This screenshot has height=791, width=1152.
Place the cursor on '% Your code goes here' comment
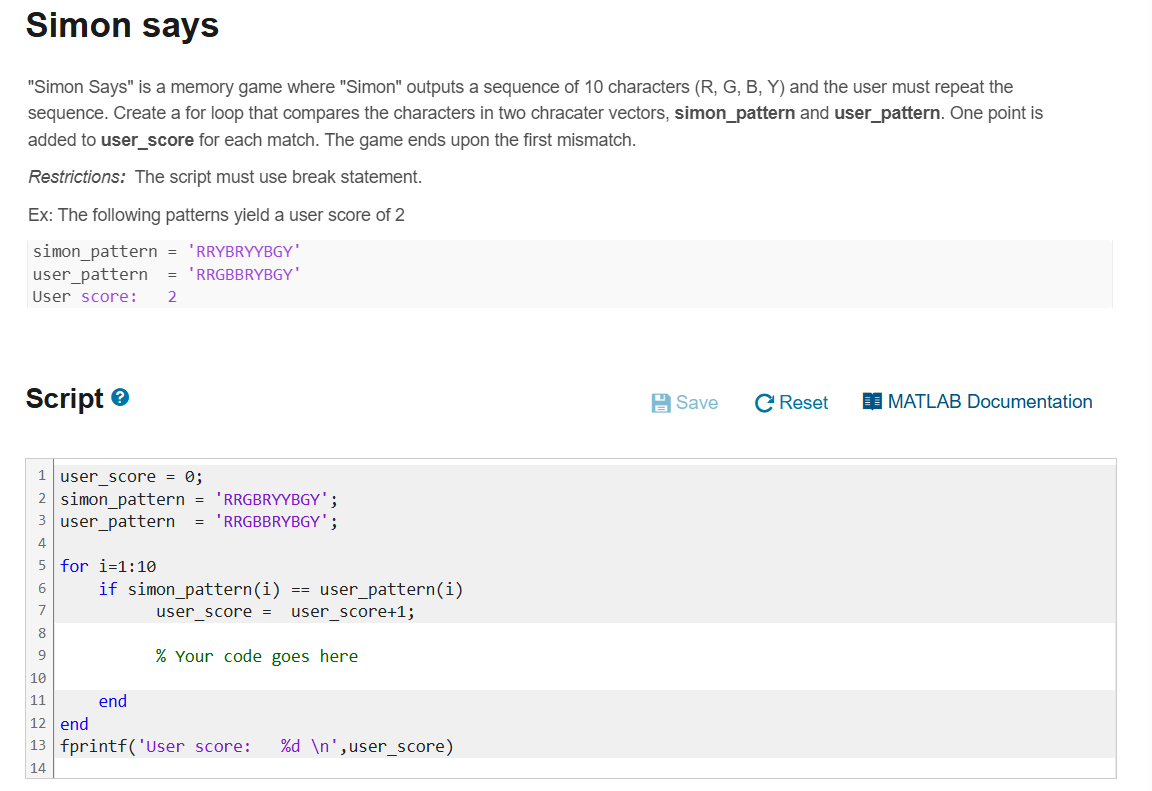256,657
